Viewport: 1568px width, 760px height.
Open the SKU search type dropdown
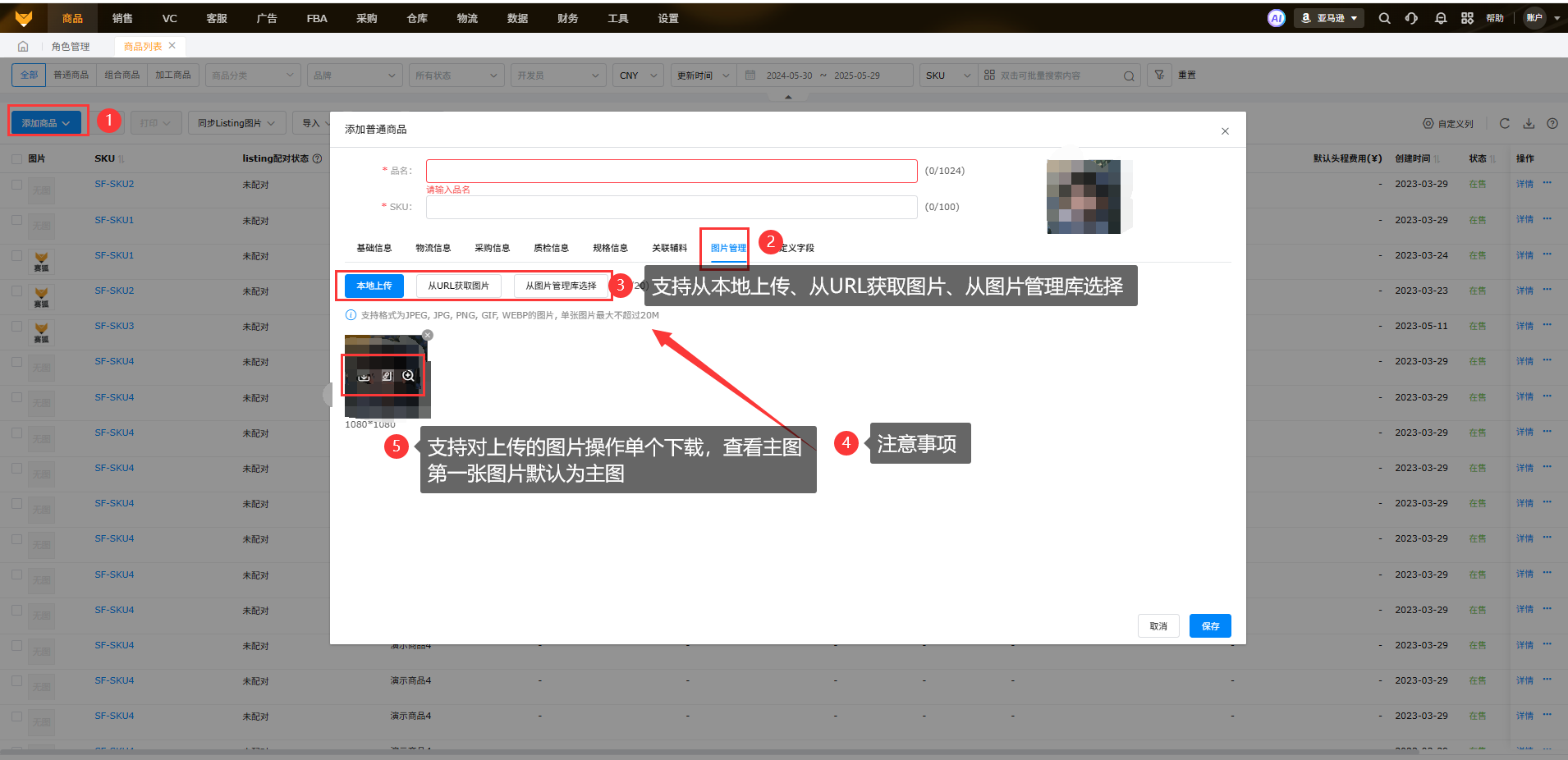[948, 75]
